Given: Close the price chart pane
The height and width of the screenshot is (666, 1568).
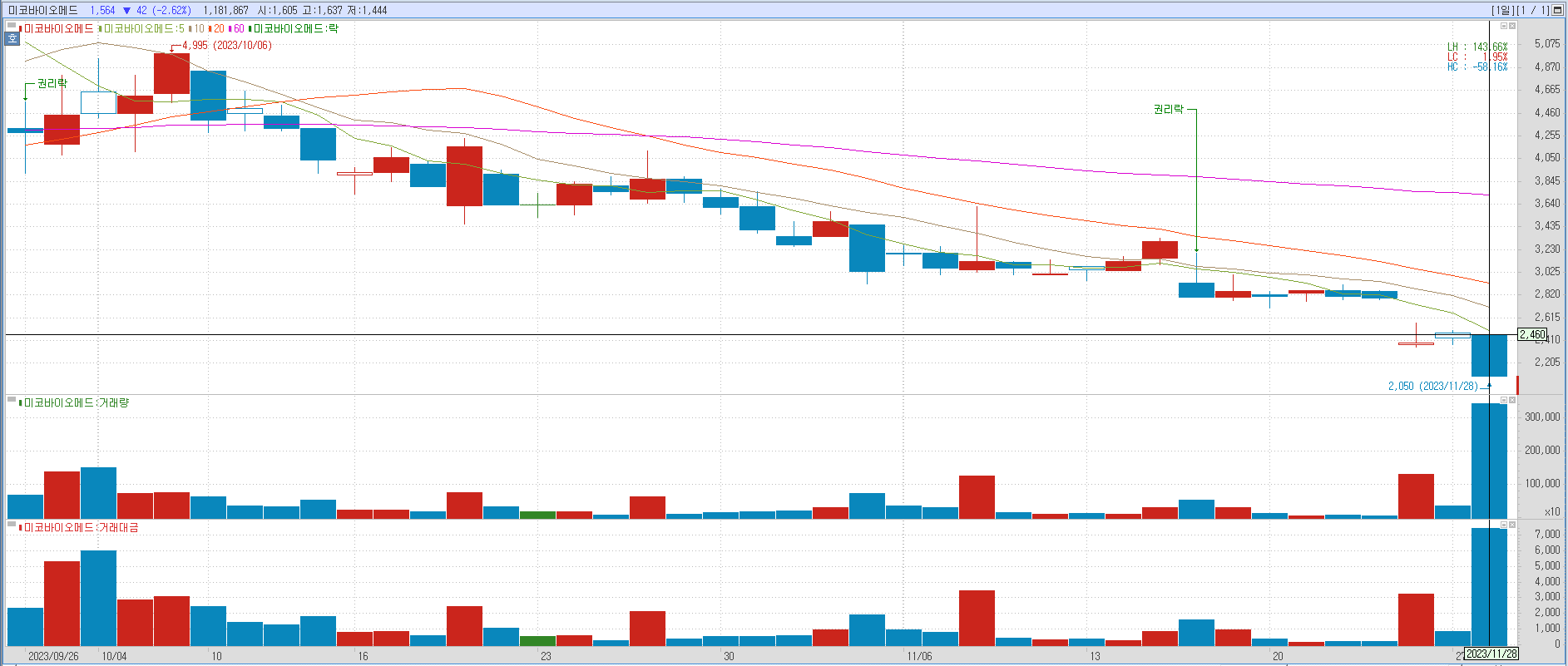Looking at the screenshot, I should coord(1513,26).
